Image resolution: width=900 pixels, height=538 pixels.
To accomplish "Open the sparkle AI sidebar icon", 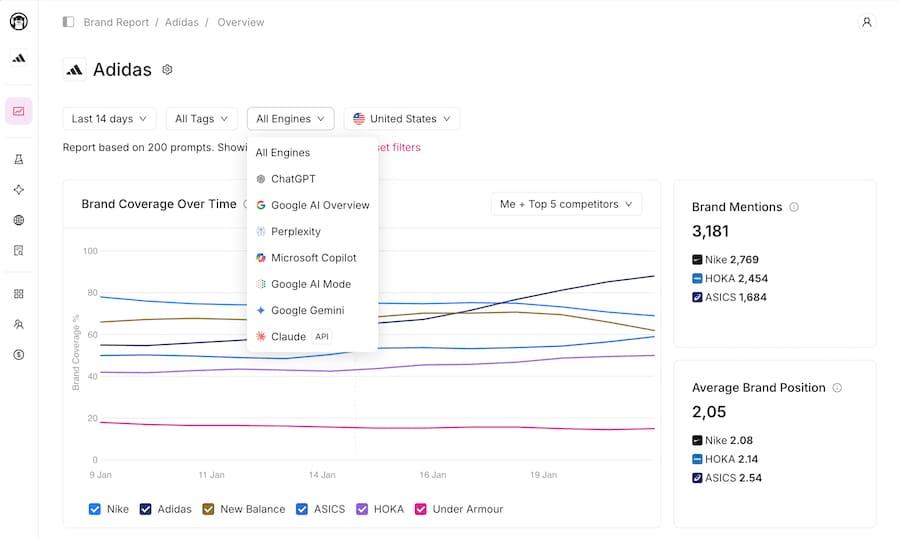I will [18, 190].
